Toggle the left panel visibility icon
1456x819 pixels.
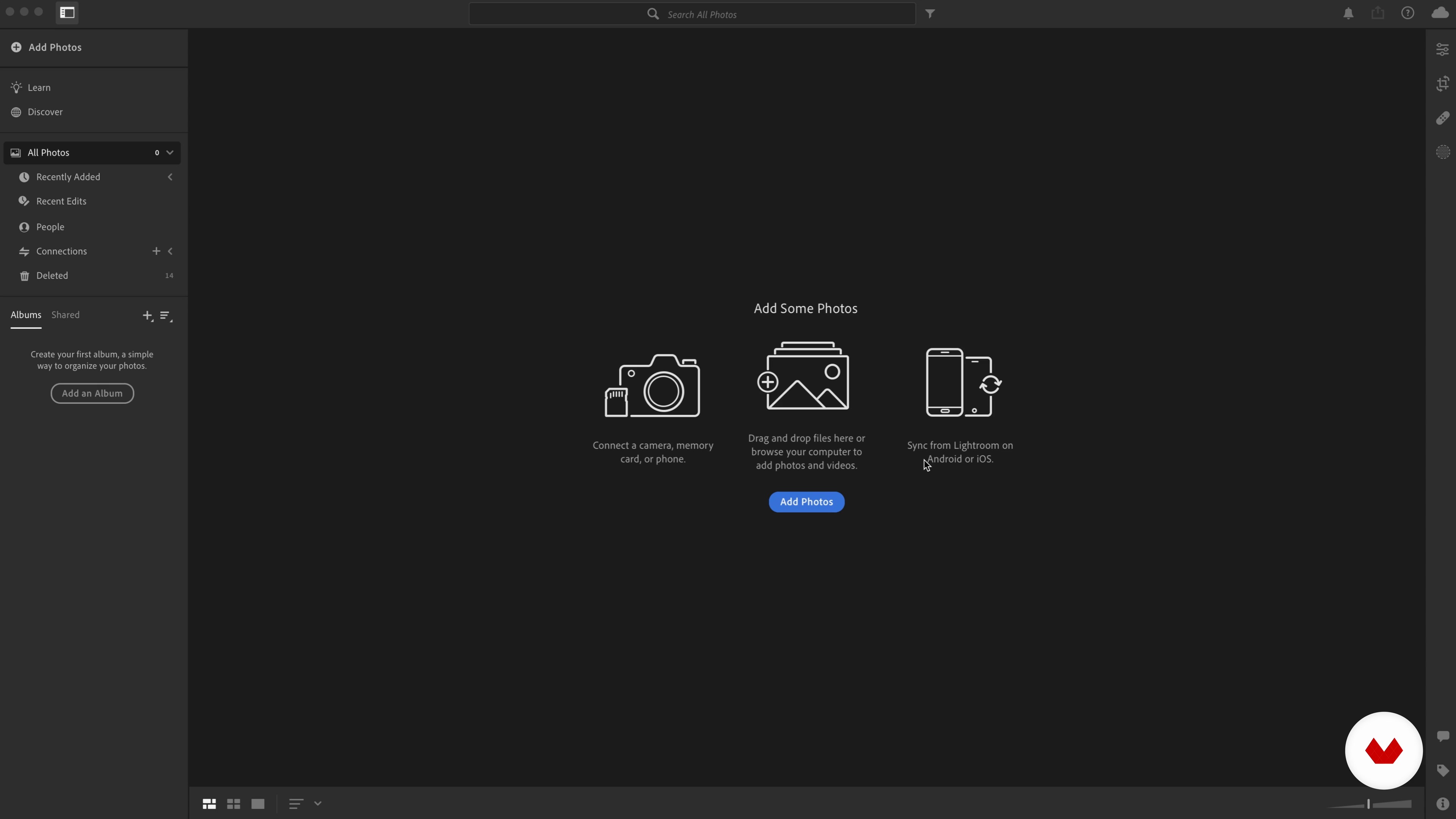click(x=67, y=13)
